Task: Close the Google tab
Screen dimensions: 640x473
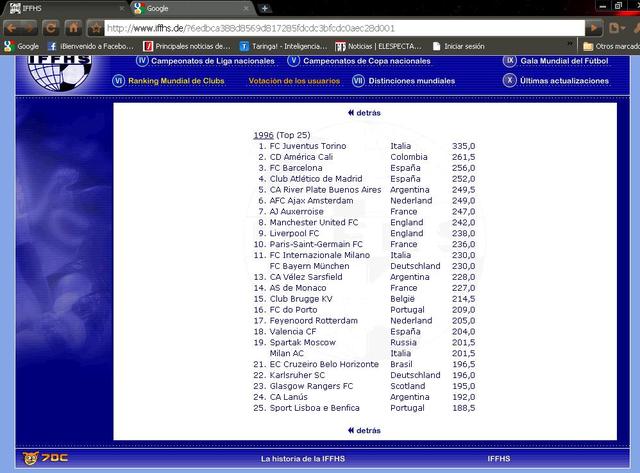Action: [x=246, y=8]
